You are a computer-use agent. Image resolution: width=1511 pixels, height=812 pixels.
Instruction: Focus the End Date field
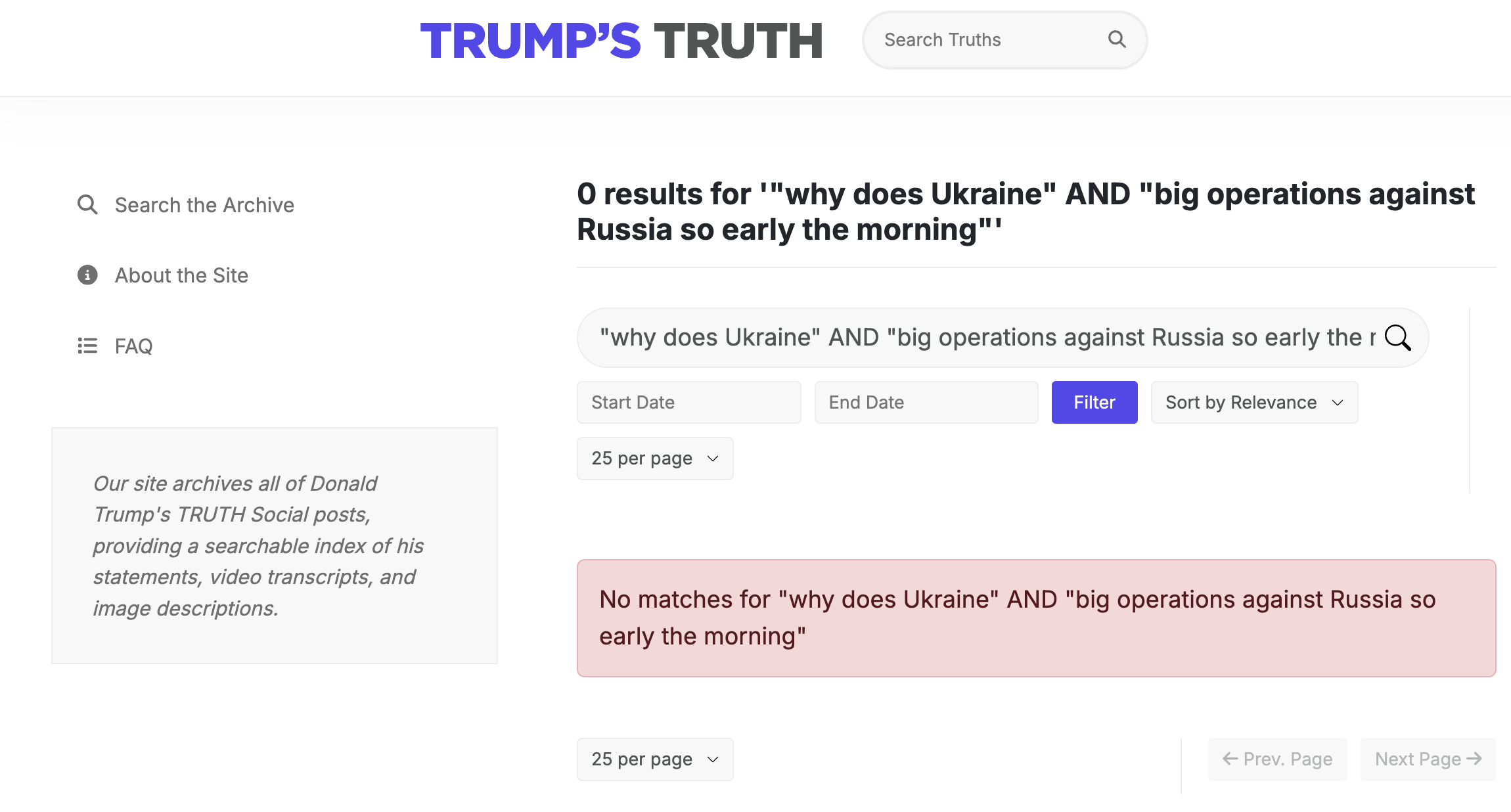tap(926, 402)
